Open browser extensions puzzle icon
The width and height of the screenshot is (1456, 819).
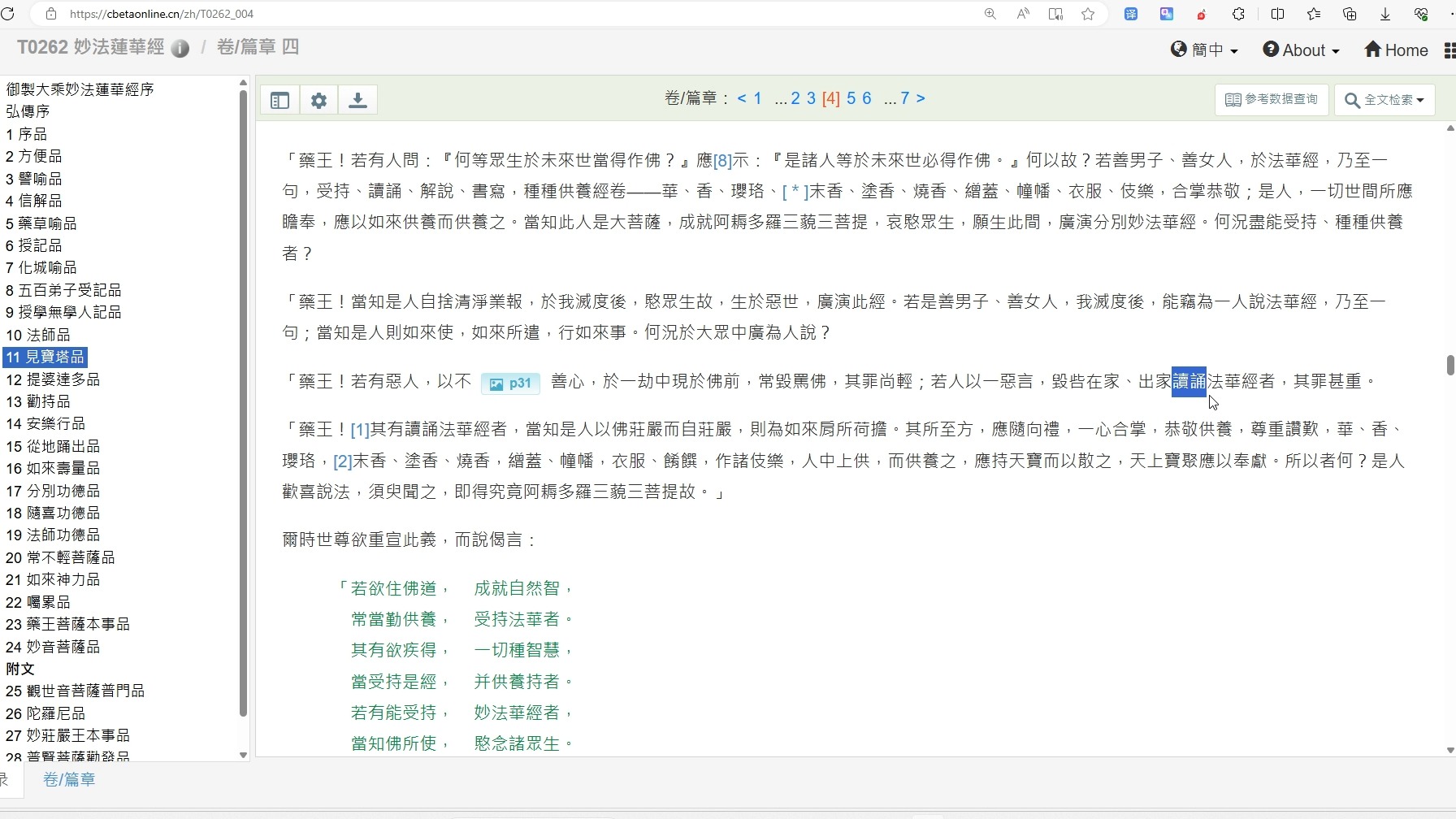tap(1238, 14)
